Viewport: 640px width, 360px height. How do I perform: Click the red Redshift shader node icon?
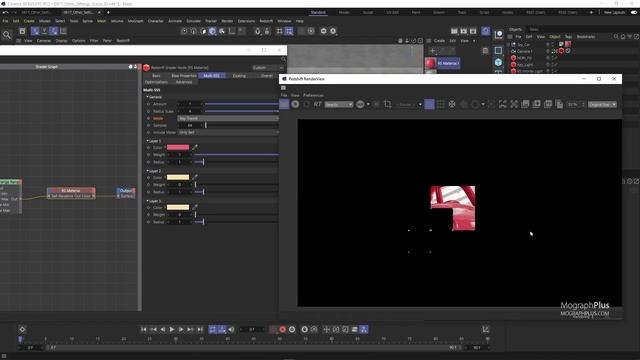pyautogui.click(x=147, y=67)
